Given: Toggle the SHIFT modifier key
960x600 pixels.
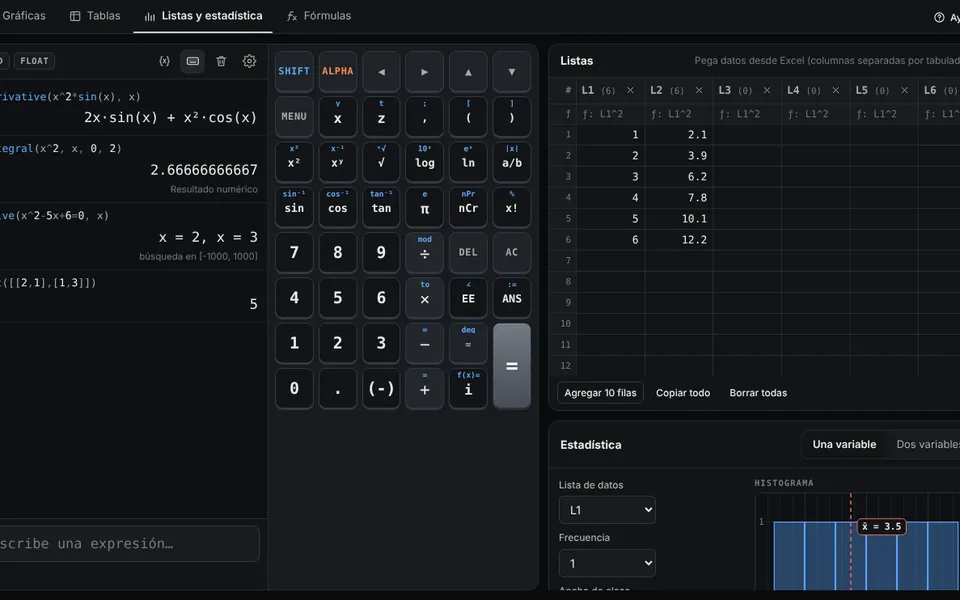Looking at the screenshot, I should pyautogui.click(x=294, y=72).
